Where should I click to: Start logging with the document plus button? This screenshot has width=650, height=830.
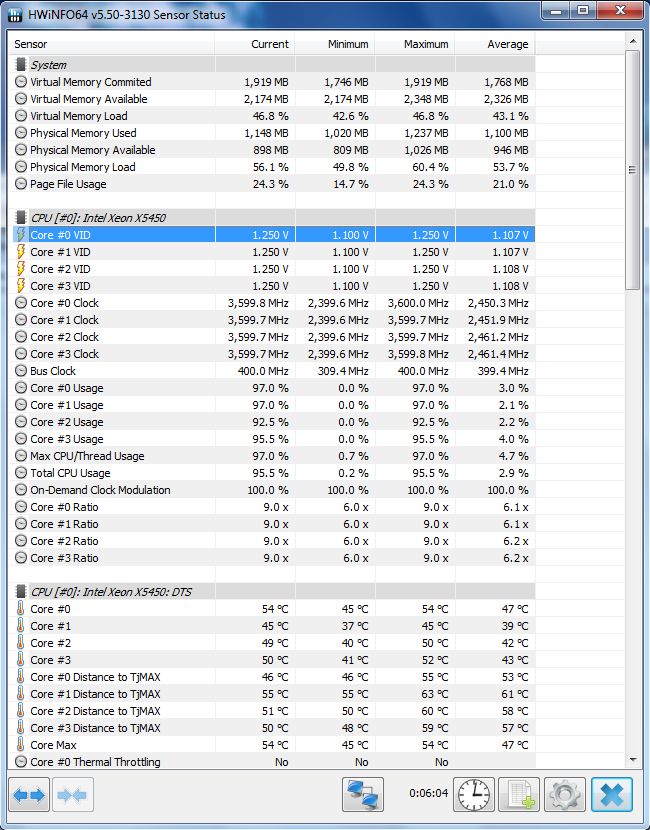coord(519,794)
